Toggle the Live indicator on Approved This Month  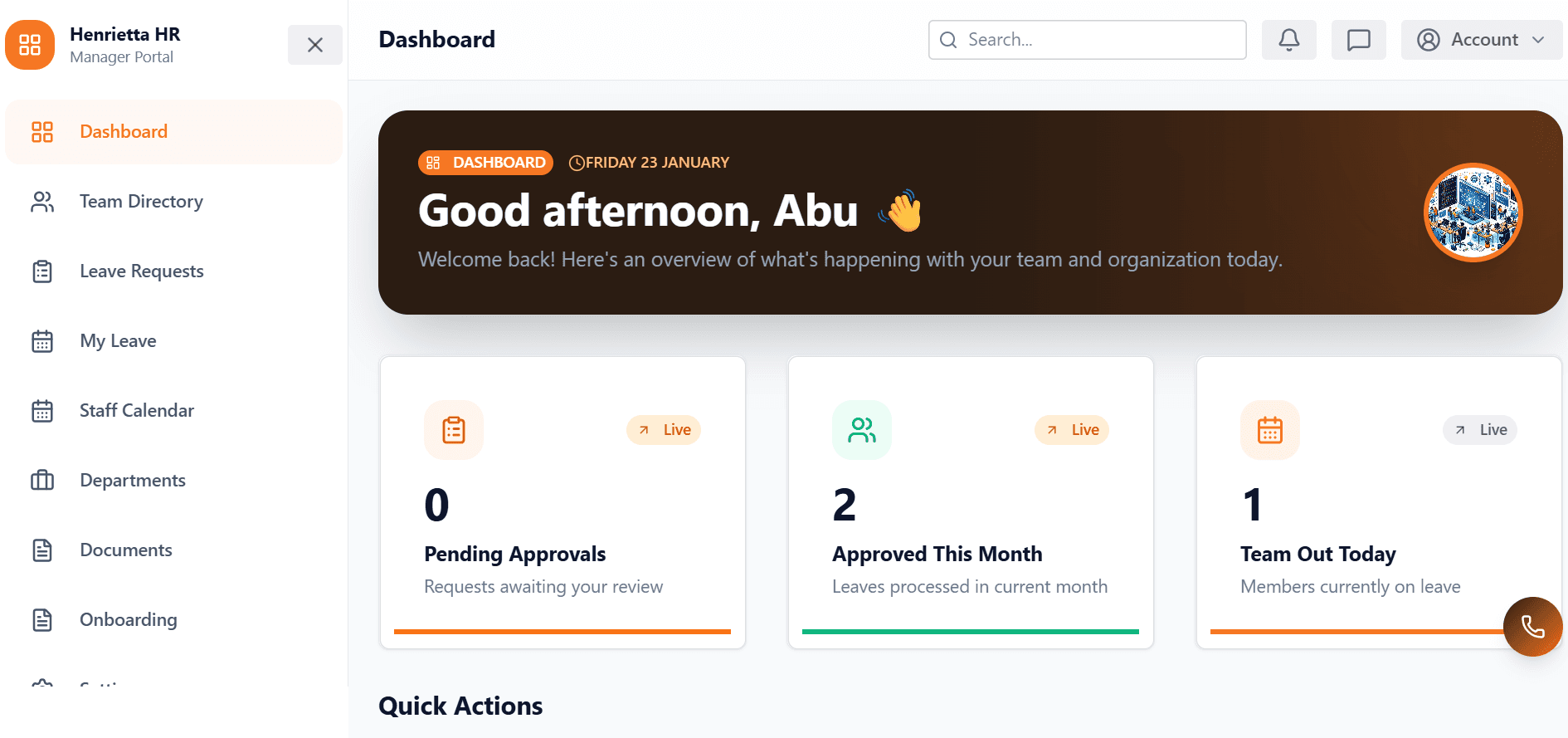[1072, 429]
